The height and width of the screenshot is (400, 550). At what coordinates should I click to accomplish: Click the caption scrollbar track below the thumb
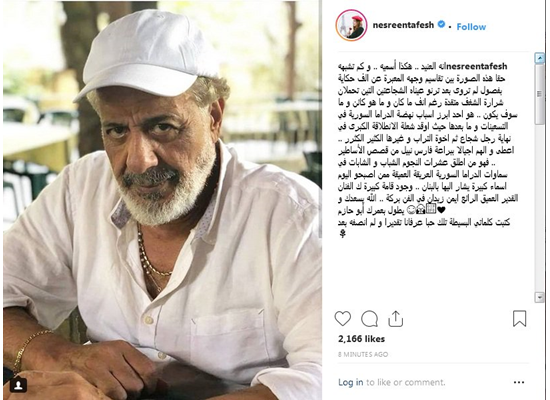click(539, 208)
